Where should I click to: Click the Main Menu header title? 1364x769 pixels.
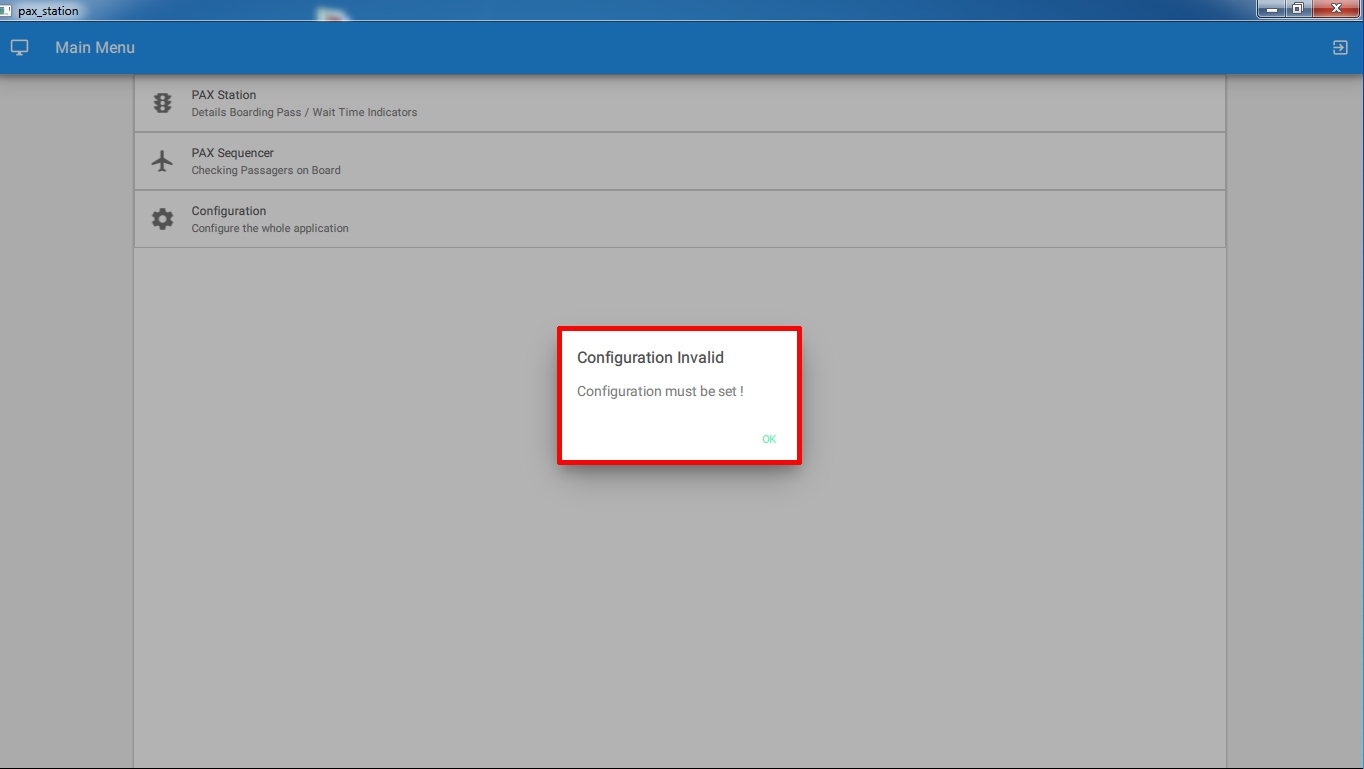click(95, 47)
